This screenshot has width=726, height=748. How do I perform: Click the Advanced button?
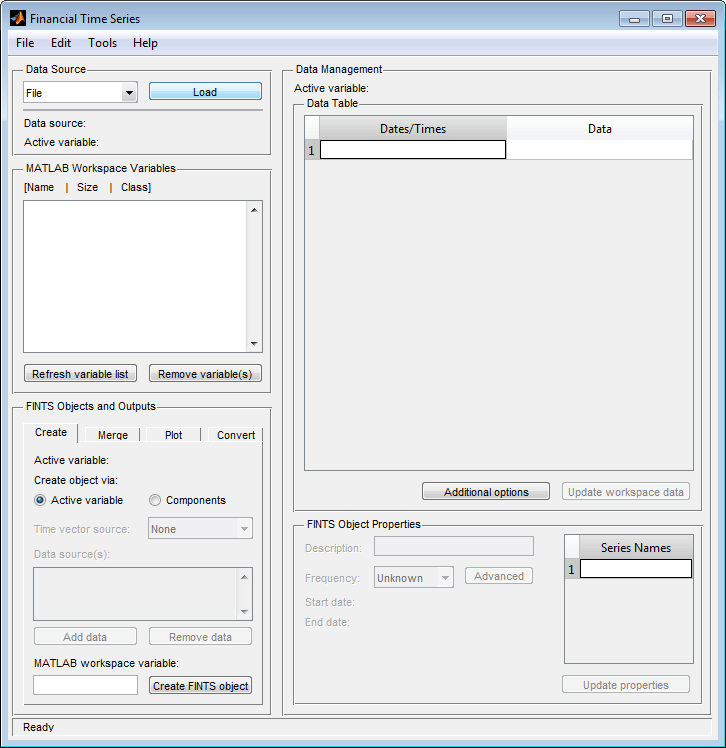click(x=498, y=576)
